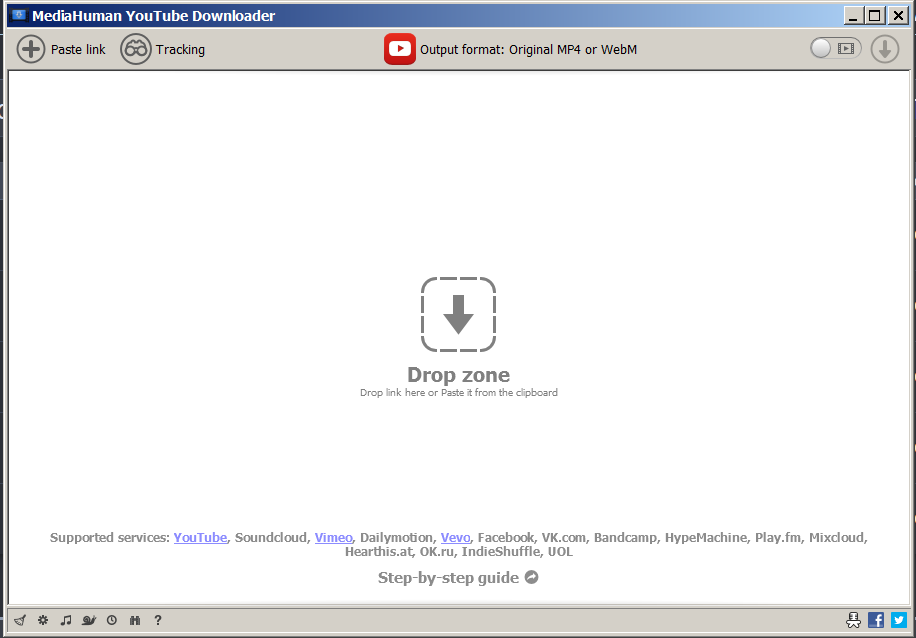Click the Paste link label

click(x=78, y=50)
